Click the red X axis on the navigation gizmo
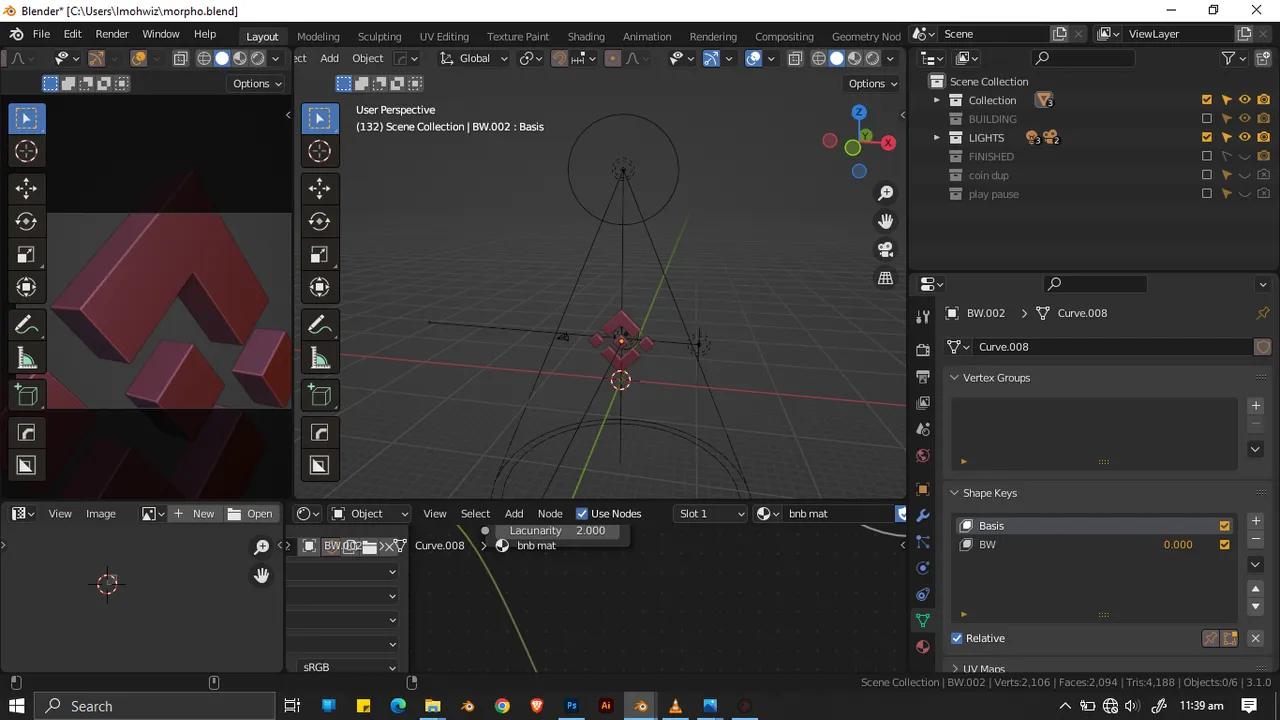 point(888,143)
